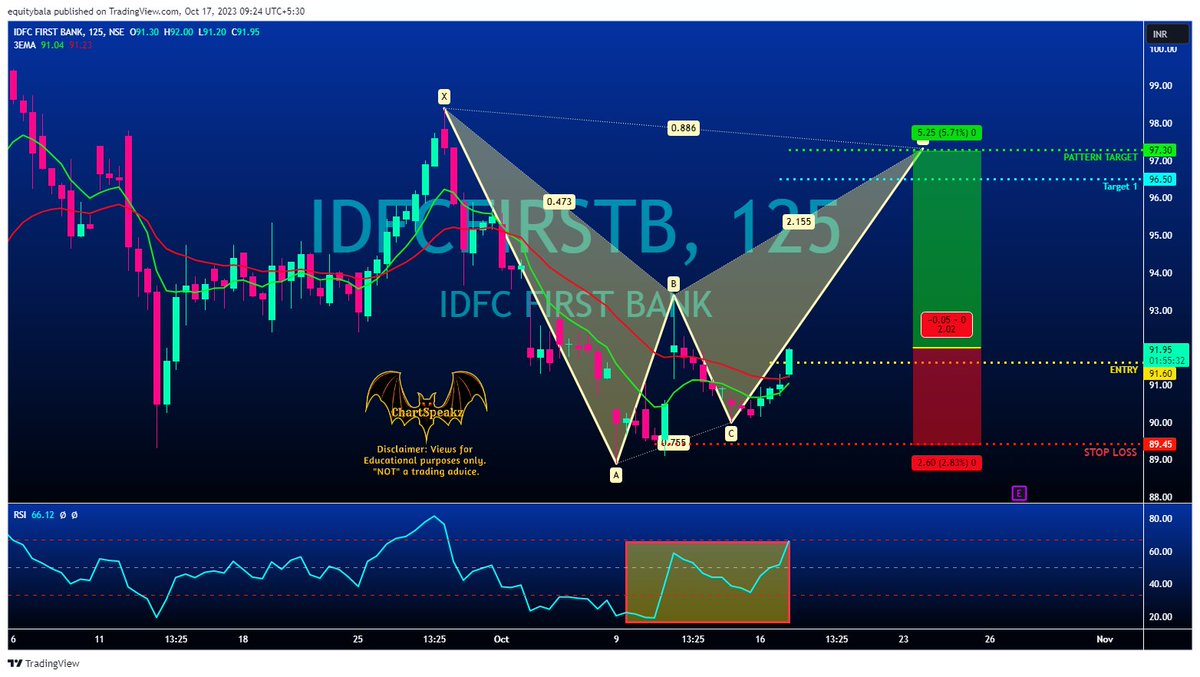Screen dimensions: 1200x677
Task: Select the 2.155 ratio label
Action: 798,221
